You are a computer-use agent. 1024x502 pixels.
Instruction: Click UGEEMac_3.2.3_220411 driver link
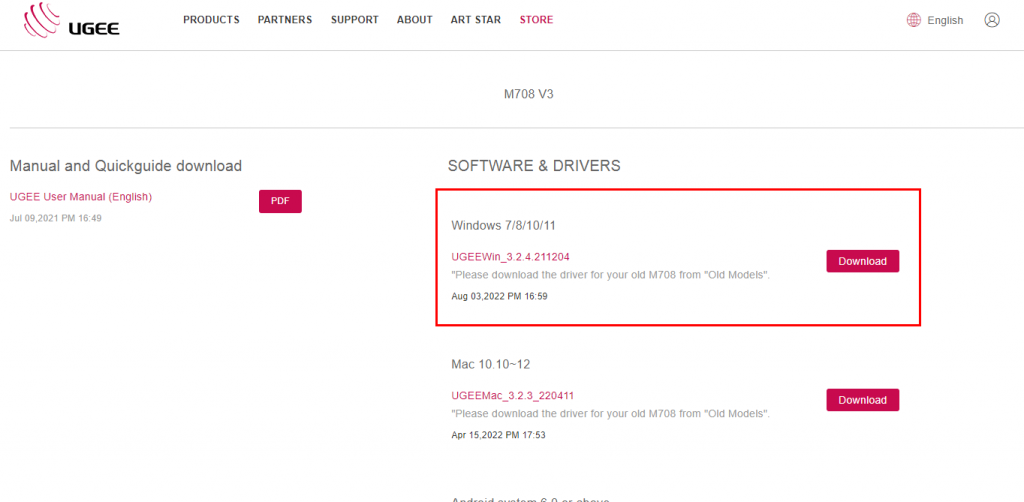coord(513,396)
